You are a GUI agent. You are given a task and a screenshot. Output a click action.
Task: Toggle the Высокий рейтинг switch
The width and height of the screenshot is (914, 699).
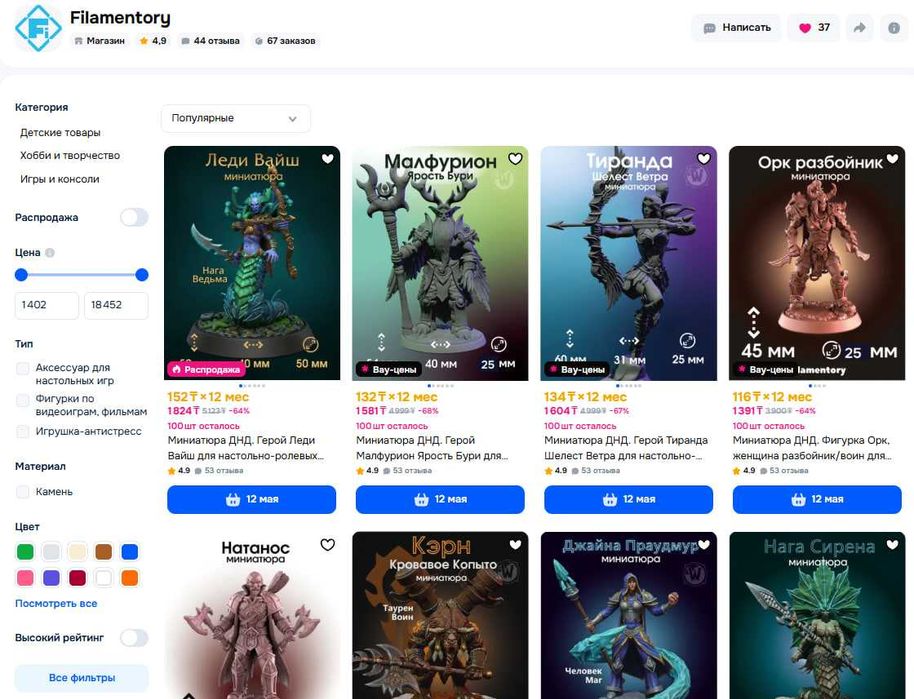click(134, 638)
